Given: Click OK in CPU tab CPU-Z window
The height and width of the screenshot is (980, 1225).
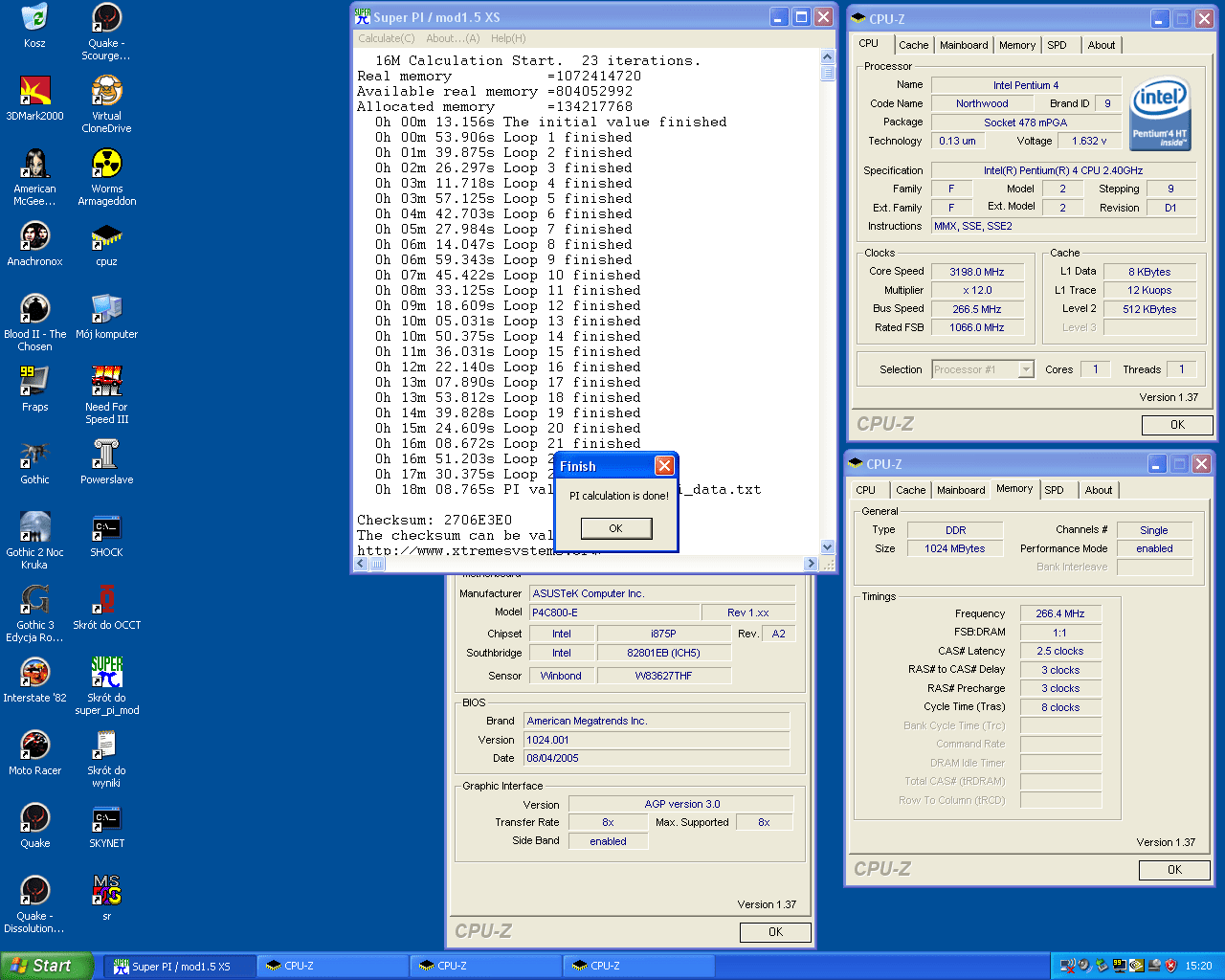Looking at the screenshot, I should [1177, 425].
